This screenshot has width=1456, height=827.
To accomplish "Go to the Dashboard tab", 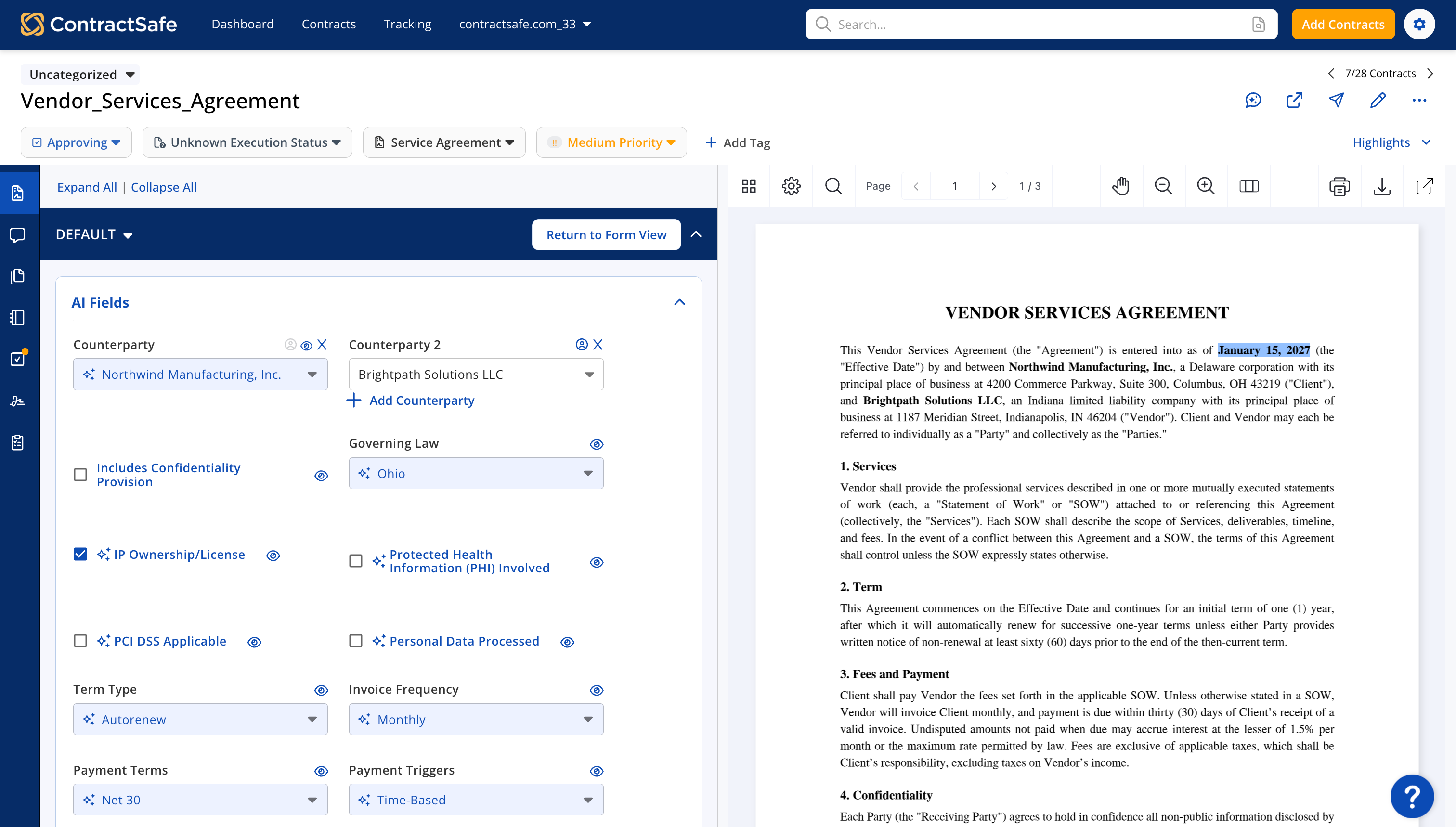I will click(243, 25).
